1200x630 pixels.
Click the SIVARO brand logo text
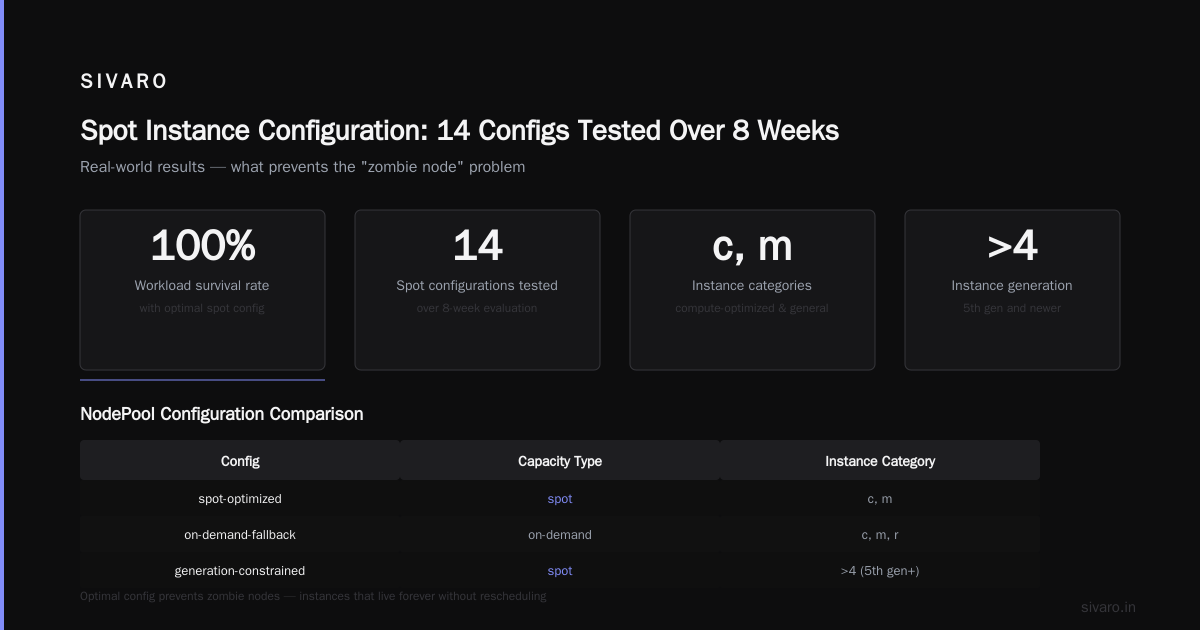coord(124,82)
